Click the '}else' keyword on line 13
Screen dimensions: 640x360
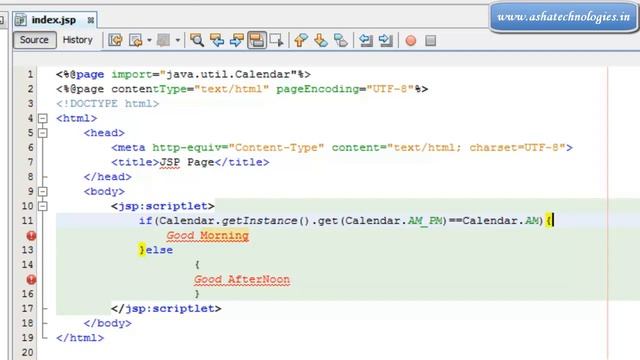[156, 250]
